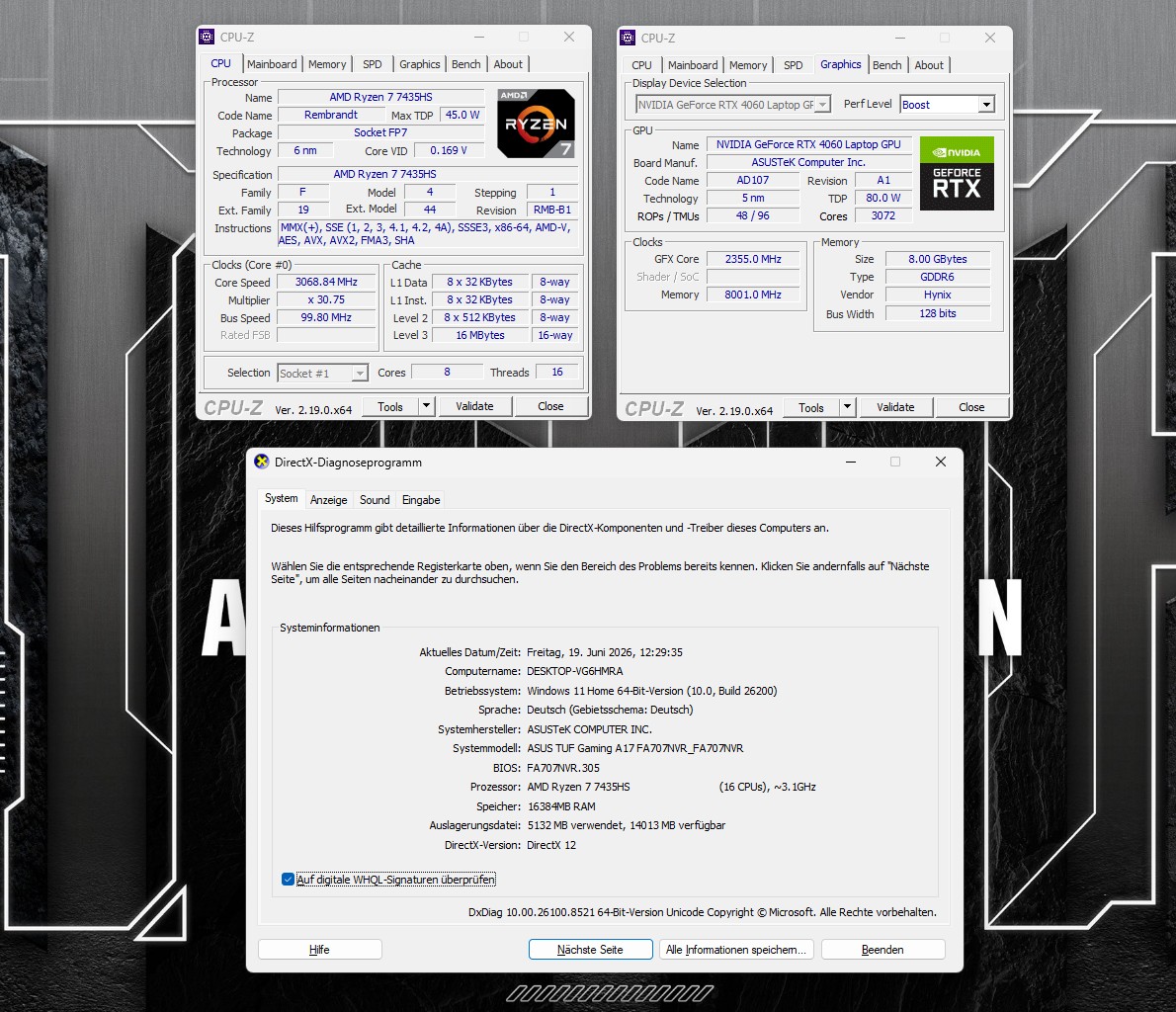The width and height of the screenshot is (1176, 1012).
Task: Click the GPU Code Name value AD107
Action: 752,180
